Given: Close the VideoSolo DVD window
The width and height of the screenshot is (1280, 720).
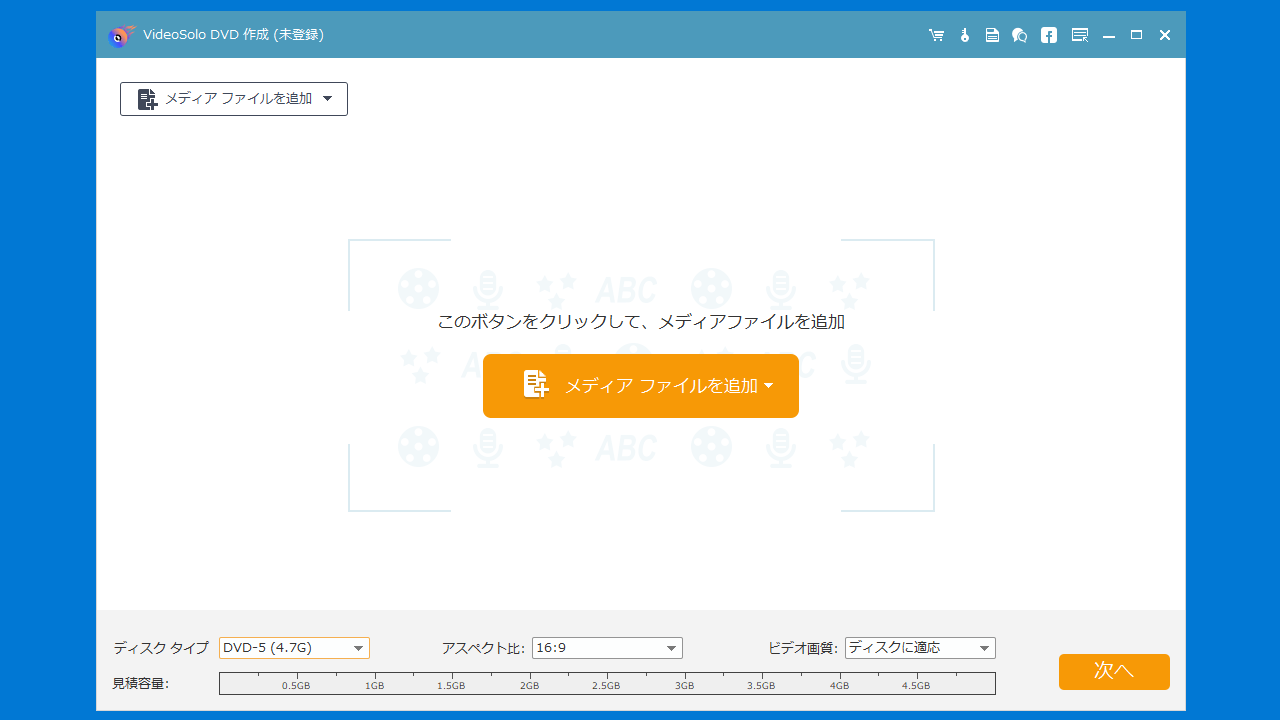Looking at the screenshot, I should pyautogui.click(x=1165, y=35).
